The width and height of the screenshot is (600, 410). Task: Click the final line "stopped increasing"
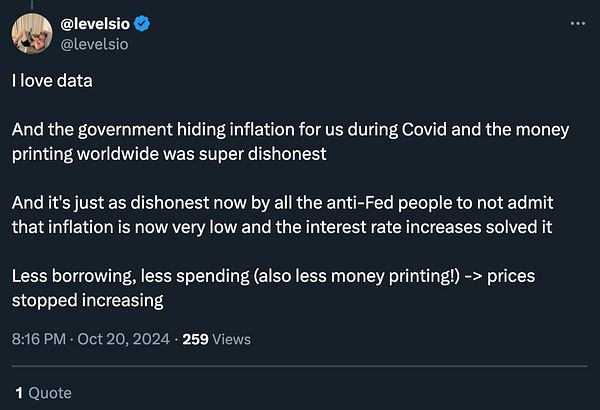pos(86,299)
